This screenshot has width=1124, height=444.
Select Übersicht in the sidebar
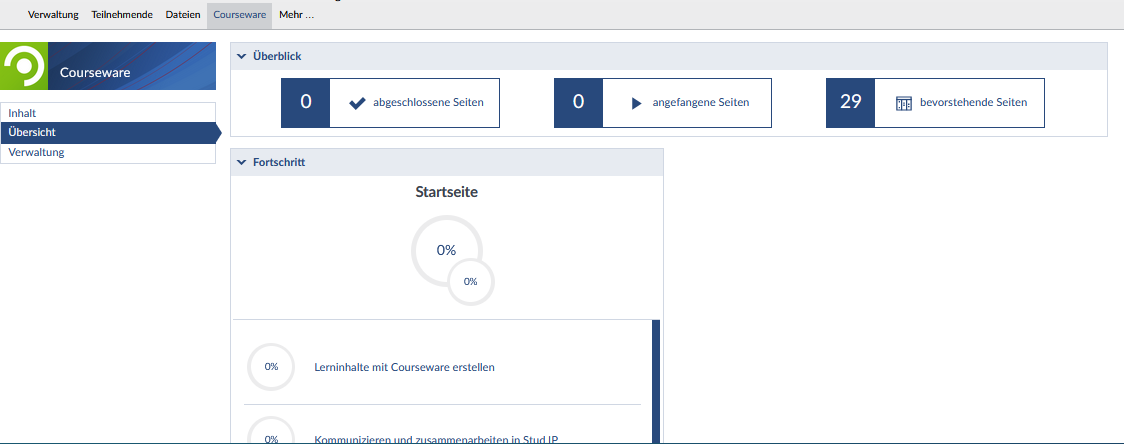coord(31,133)
